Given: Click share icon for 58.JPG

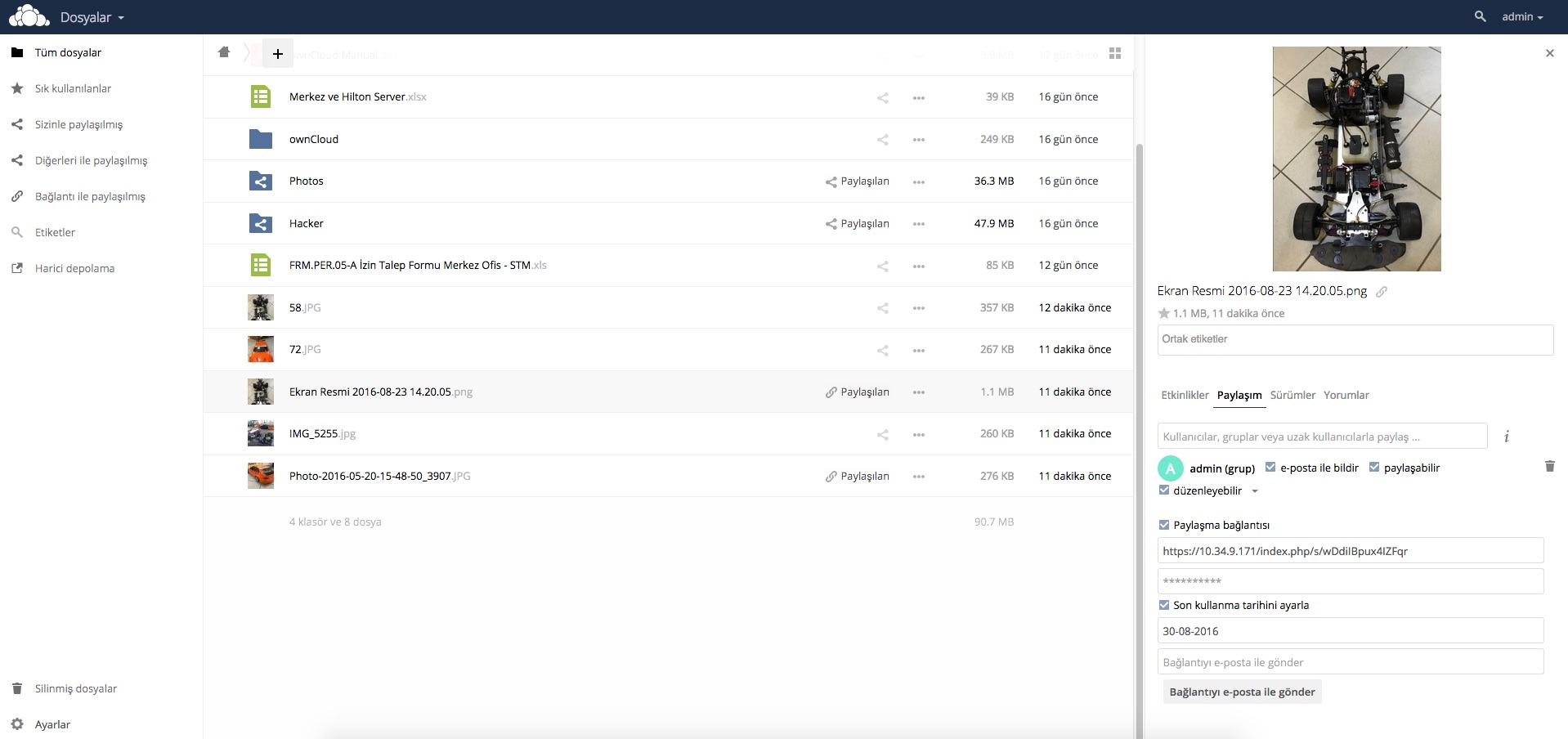Looking at the screenshot, I should [x=883, y=308].
